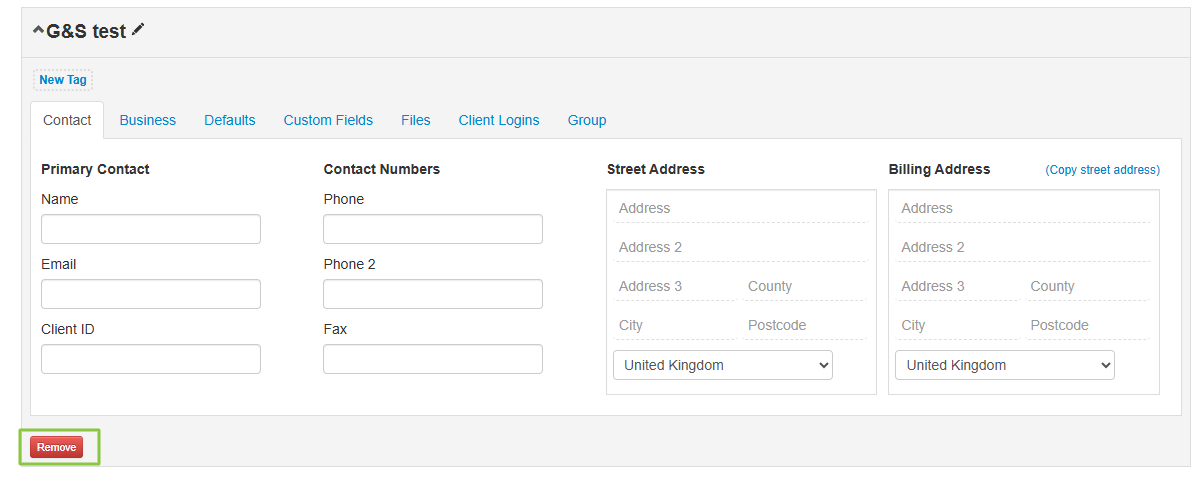Go to the Custom Fields tab
This screenshot has height=482, width=1195.
328,120
